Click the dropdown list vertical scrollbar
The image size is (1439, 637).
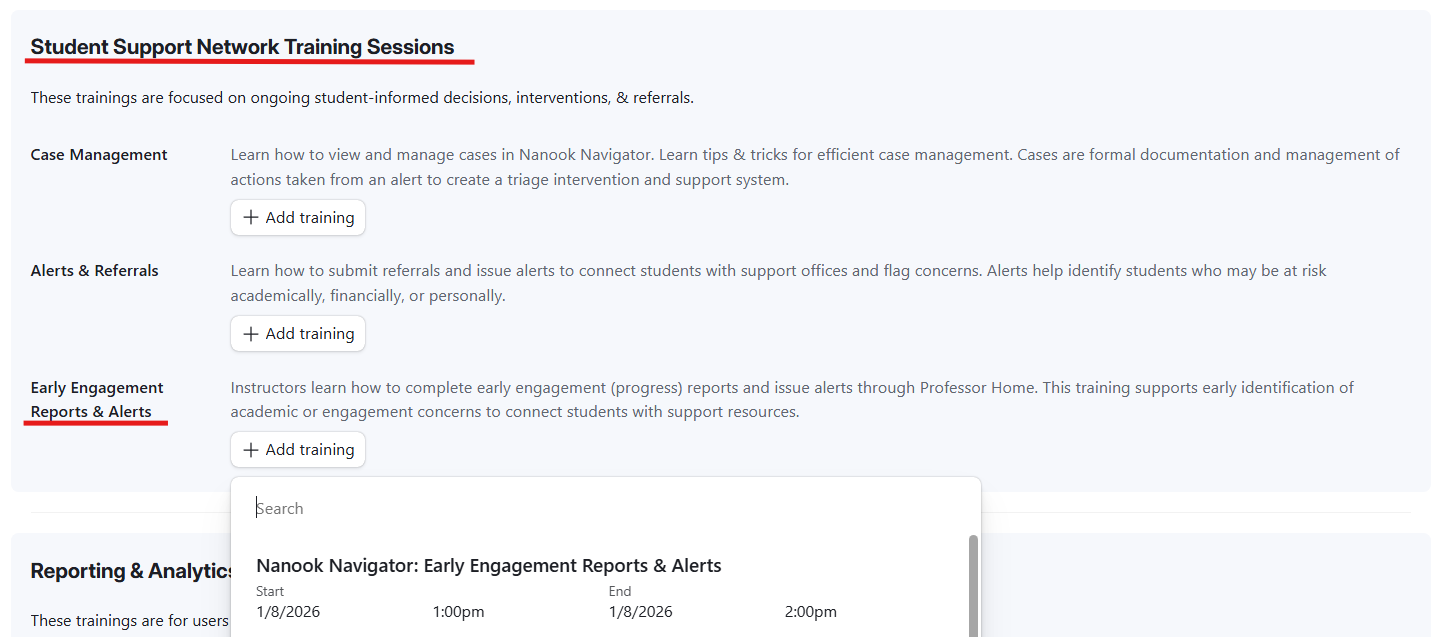(973, 585)
